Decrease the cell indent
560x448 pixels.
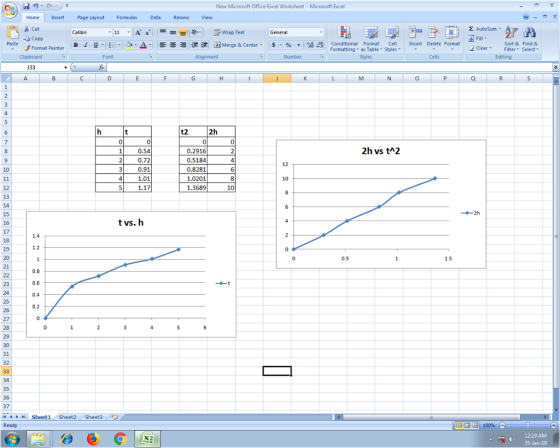point(195,45)
